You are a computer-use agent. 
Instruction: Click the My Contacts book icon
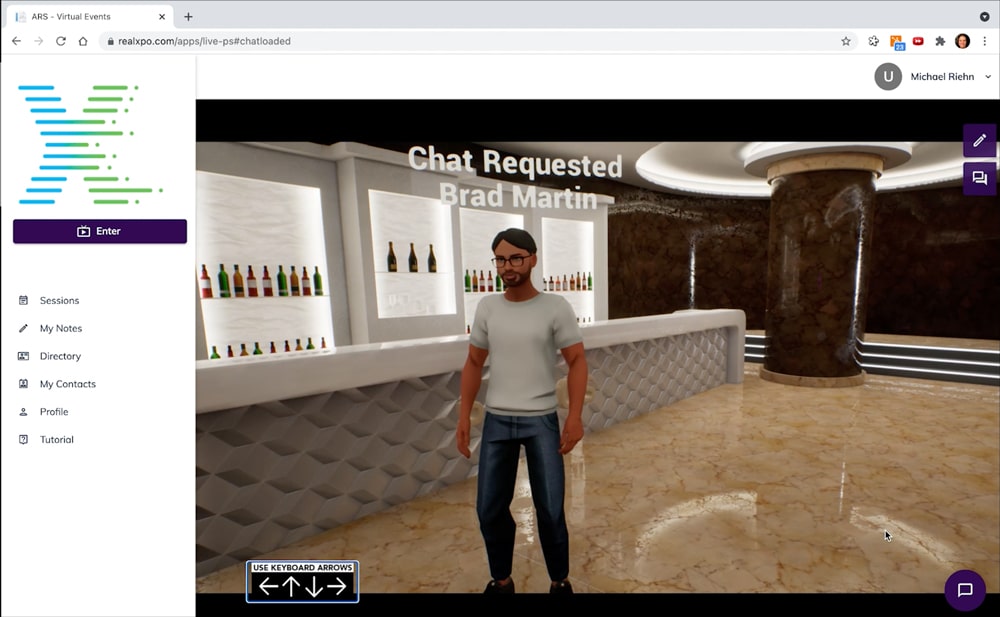coord(23,383)
